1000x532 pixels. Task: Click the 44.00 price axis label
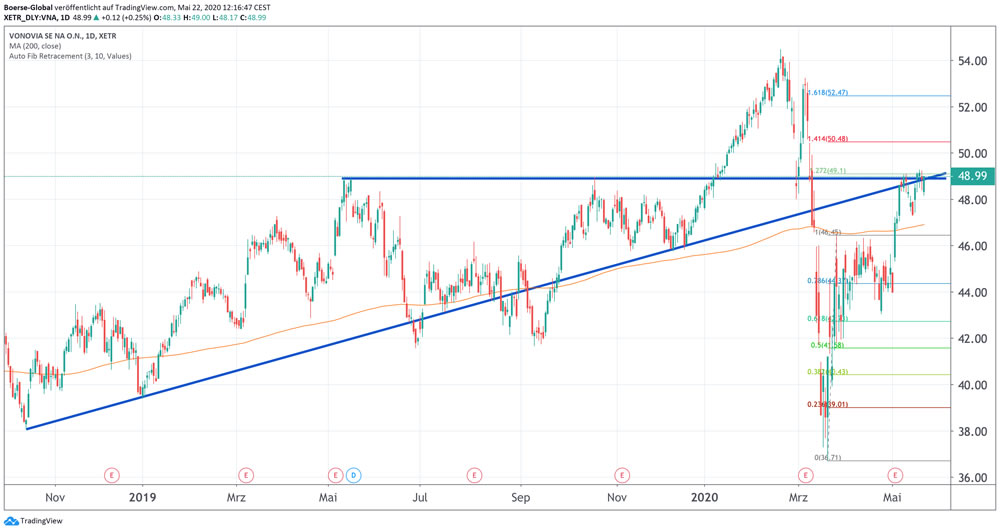click(972, 293)
